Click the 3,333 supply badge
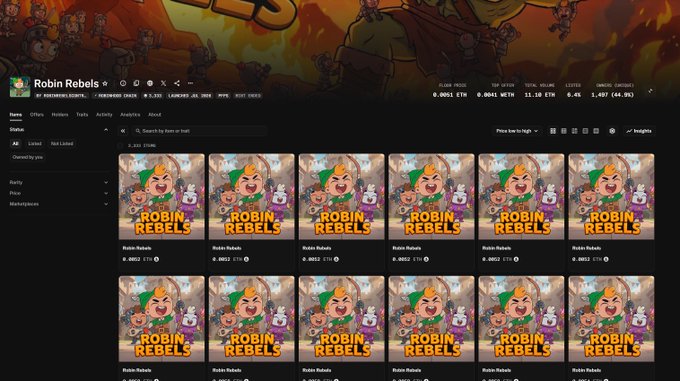The width and height of the screenshot is (680, 381). click(153, 95)
